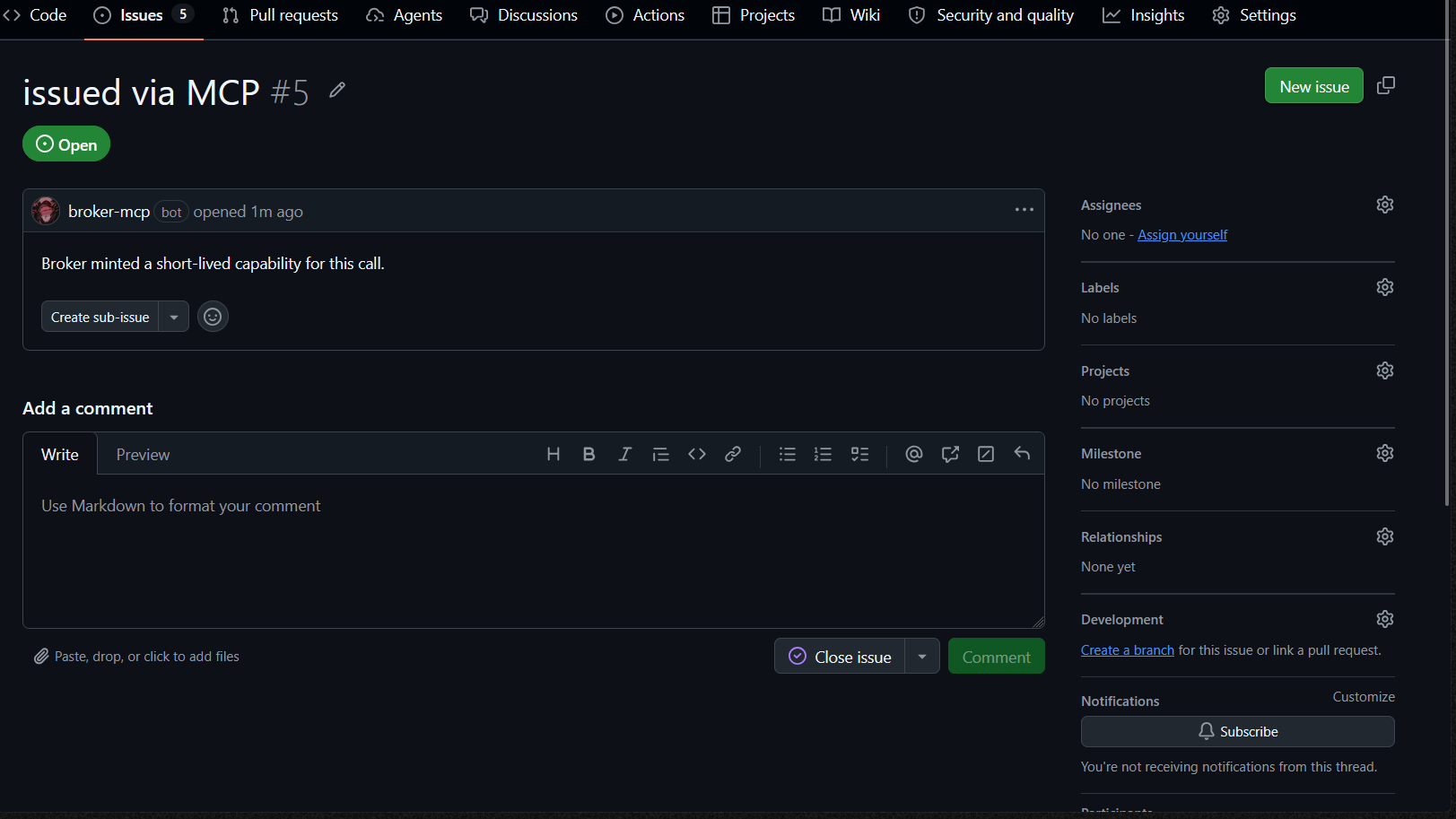
Task: Switch to the Preview comment tab
Action: 143,454
